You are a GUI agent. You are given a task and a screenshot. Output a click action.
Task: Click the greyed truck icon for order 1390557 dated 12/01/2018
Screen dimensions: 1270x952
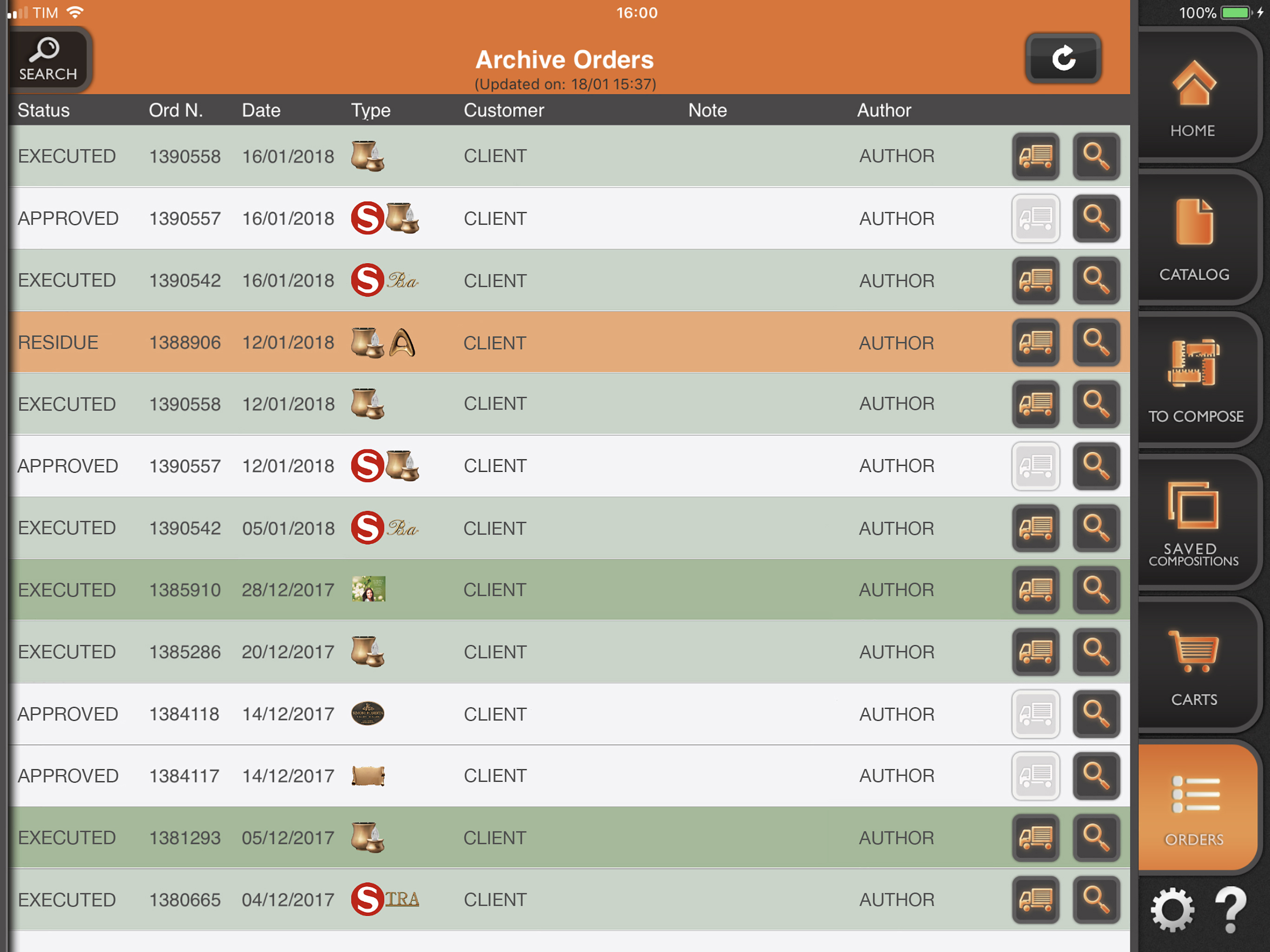click(x=1036, y=466)
